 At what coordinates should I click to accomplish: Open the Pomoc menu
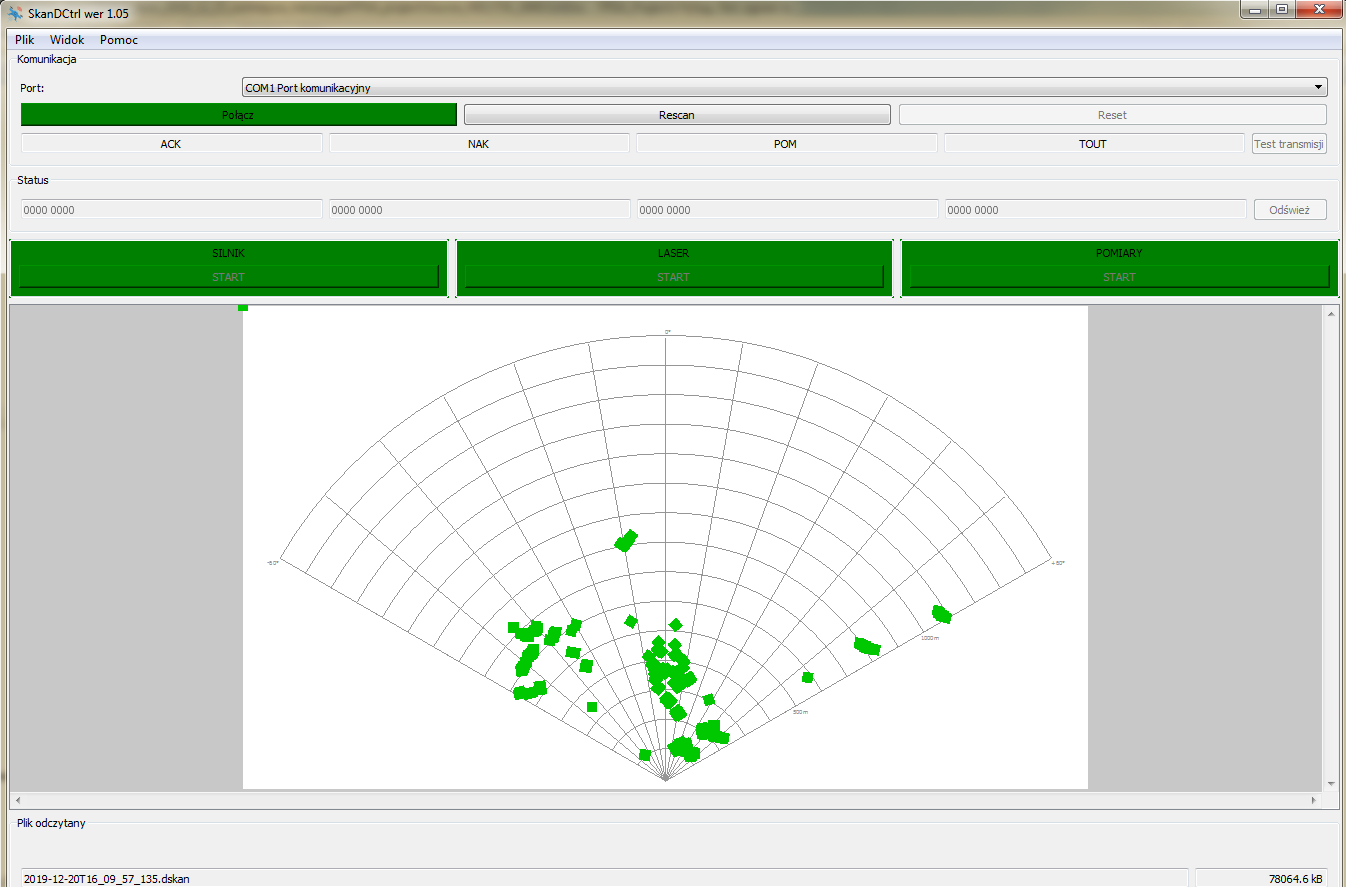point(119,40)
